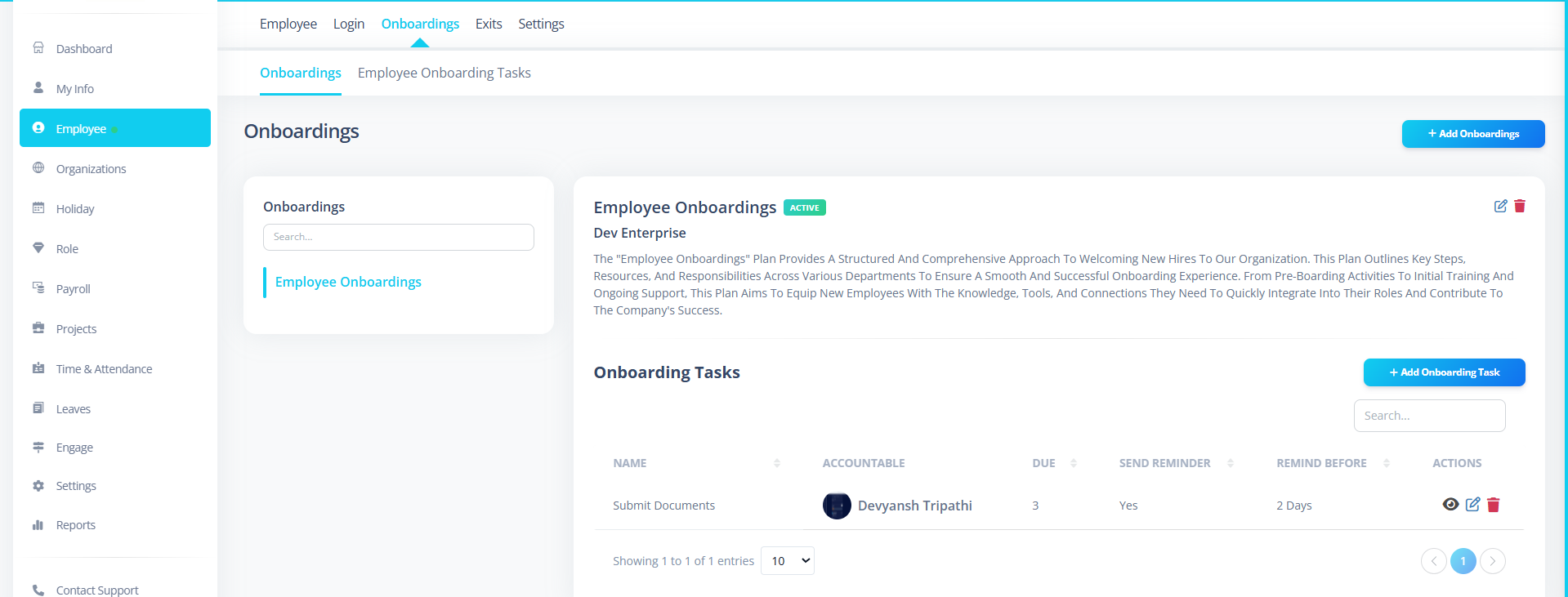Click the Reports bar chart icon

[x=38, y=524]
